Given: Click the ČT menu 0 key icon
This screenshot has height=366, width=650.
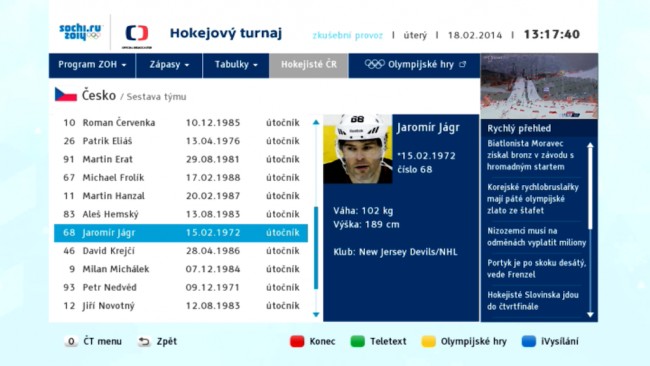Looking at the screenshot, I should click(71, 342).
